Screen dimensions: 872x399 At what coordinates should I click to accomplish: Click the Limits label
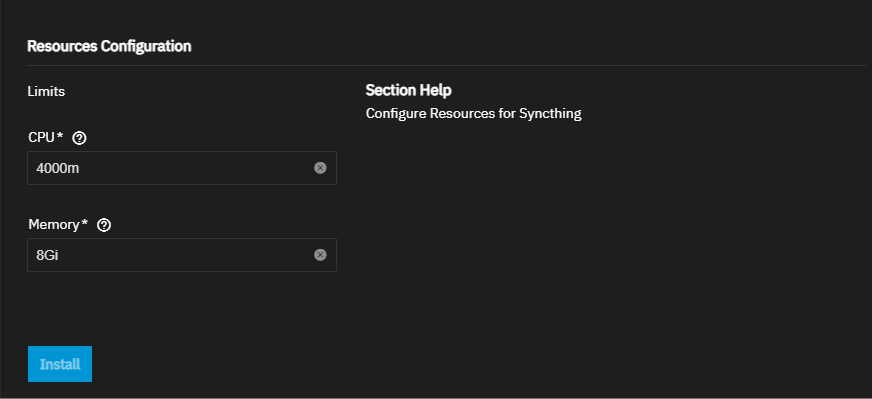pyautogui.click(x=46, y=91)
